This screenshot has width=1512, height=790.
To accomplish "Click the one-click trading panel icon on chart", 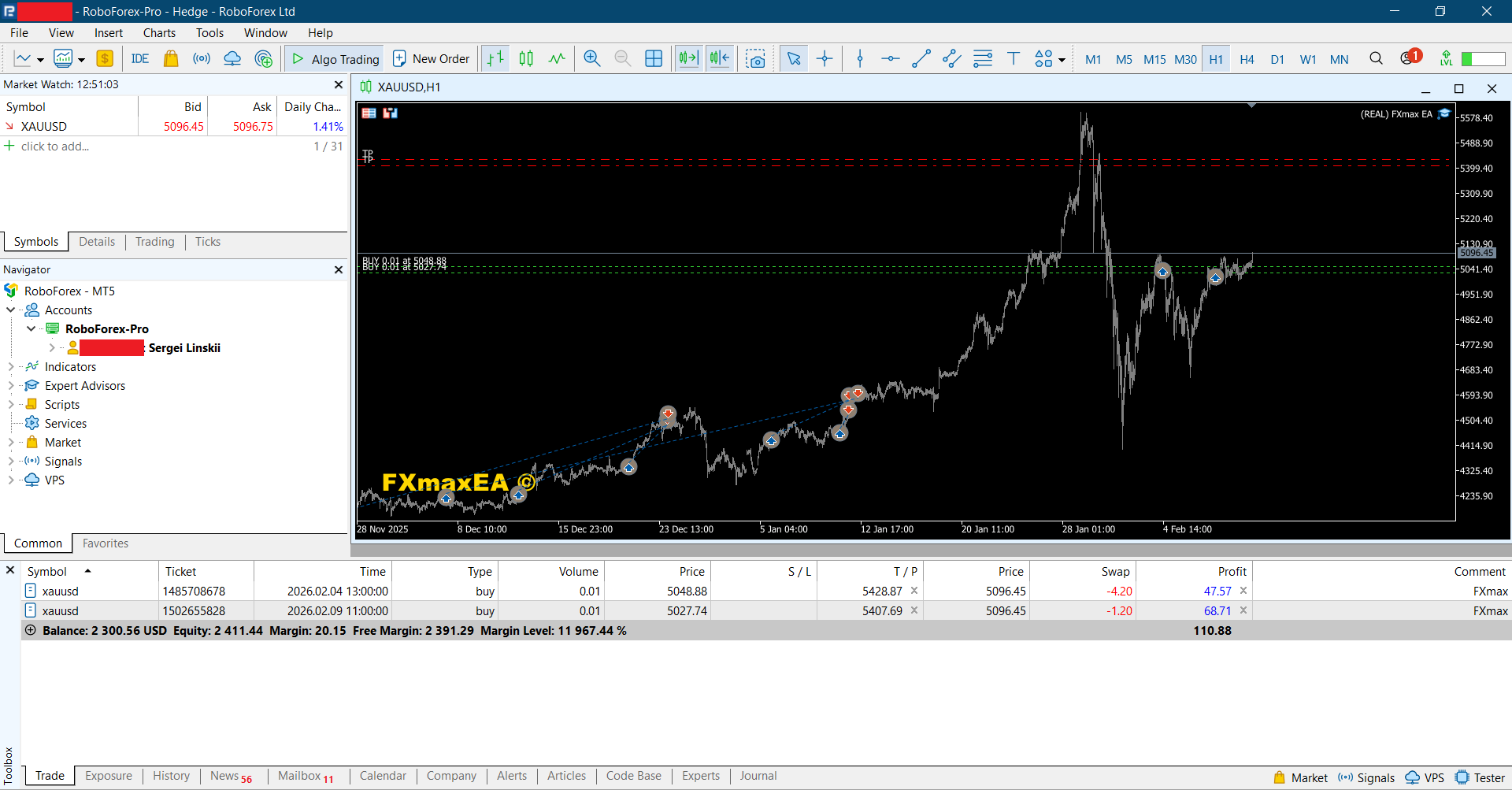I will [x=369, y=113].
